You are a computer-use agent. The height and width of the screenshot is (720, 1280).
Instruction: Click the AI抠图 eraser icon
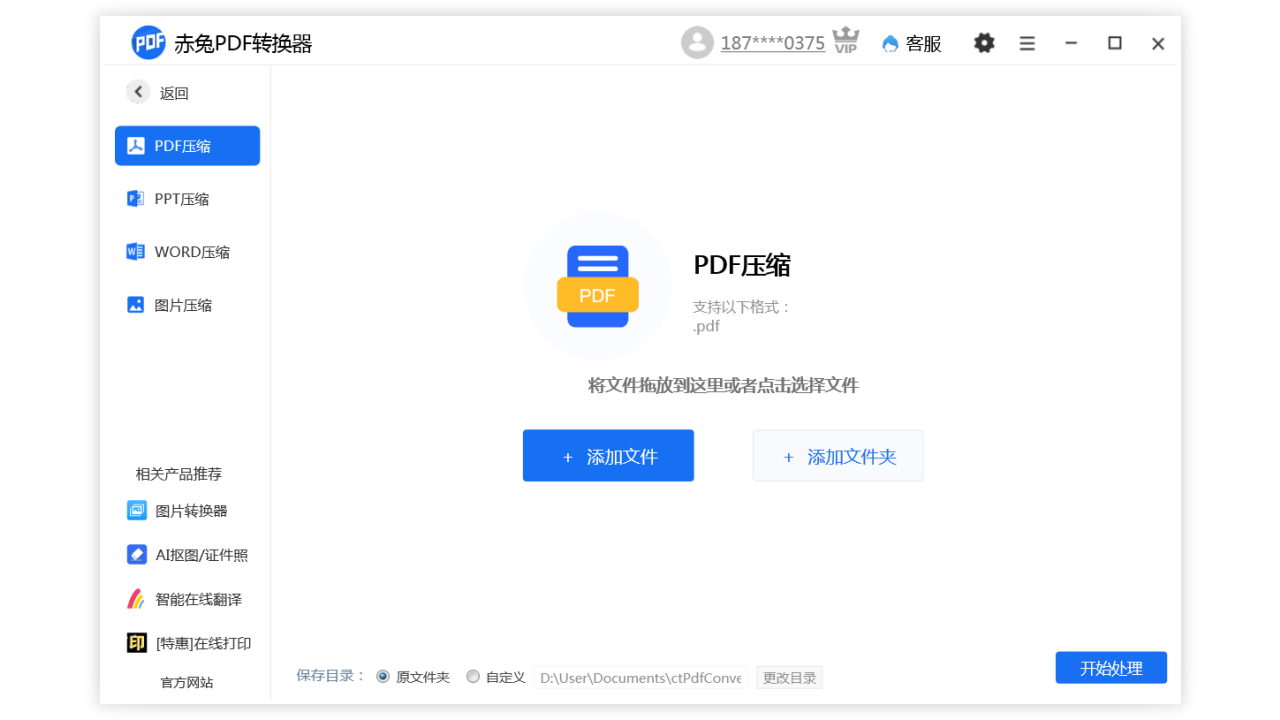(x=137, y=555)
